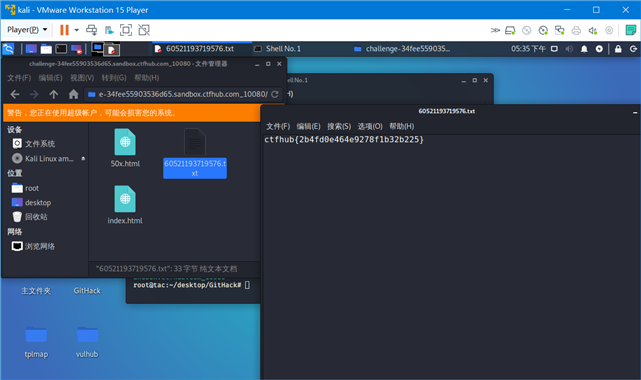Click the volume speaker tray icon

pos(569,49)
